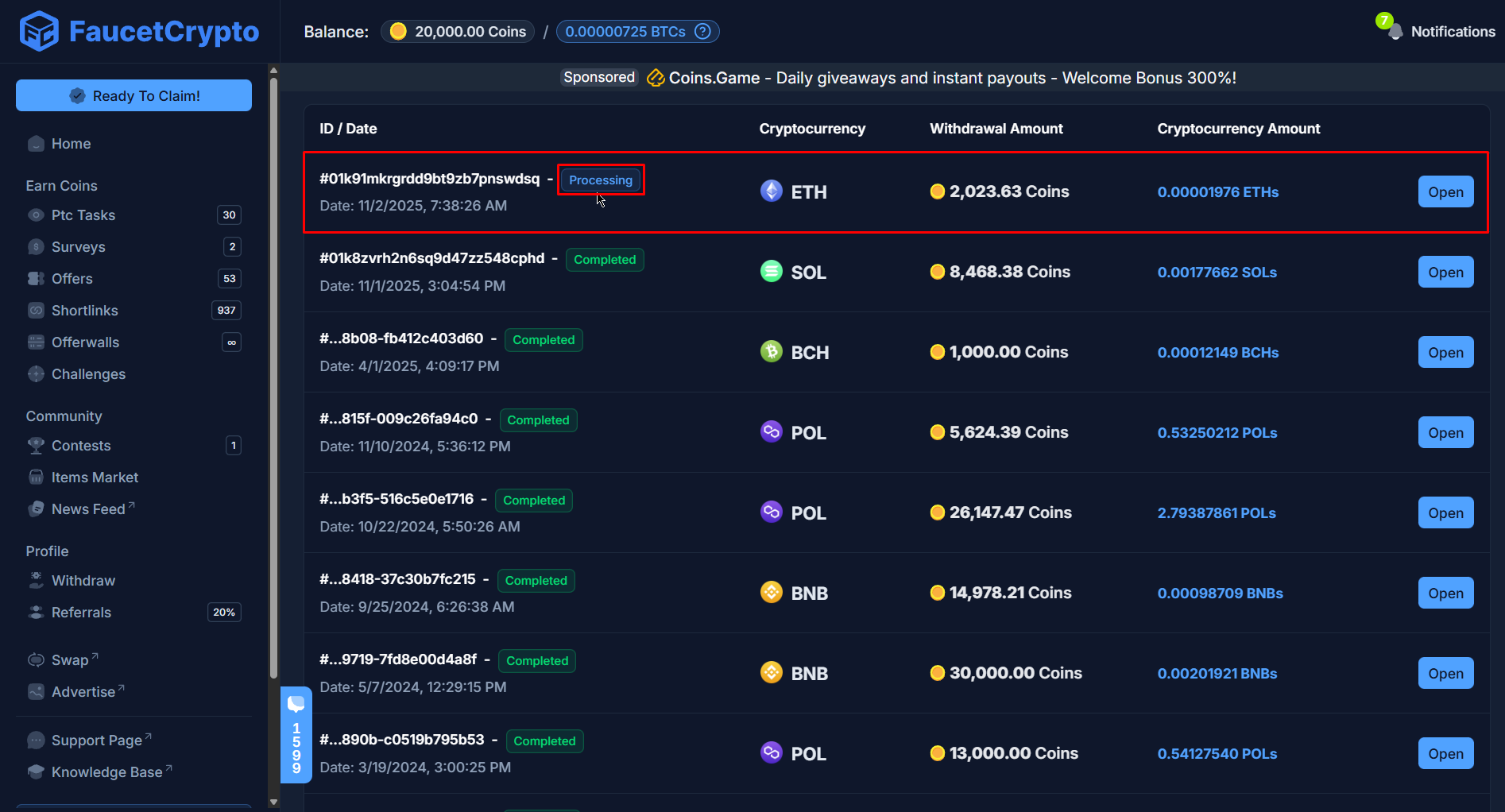
Task: Click the Surveys clipboard icon
Action: pyautogui.click(x=36, y=246)
